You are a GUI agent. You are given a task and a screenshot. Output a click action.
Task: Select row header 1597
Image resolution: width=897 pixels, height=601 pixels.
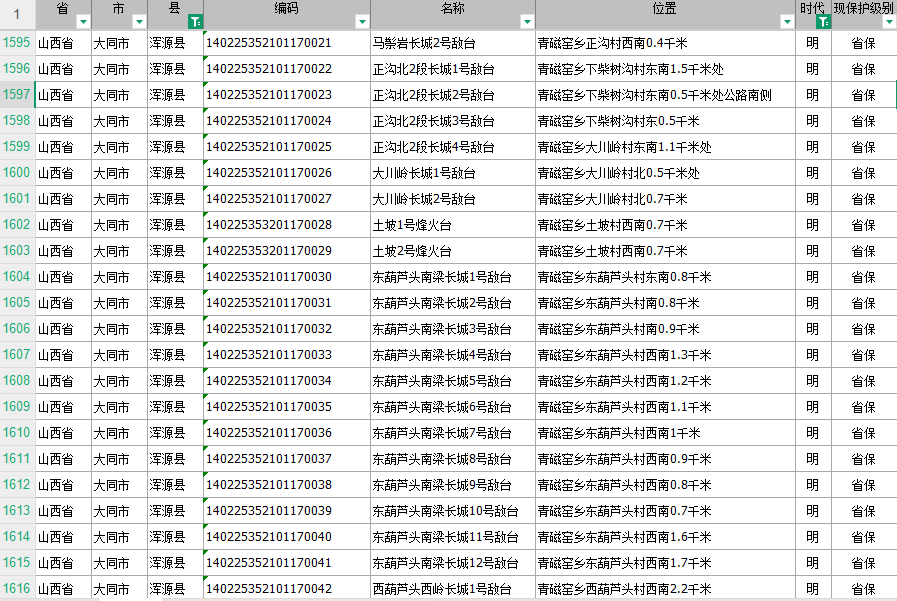tap(17, 95)
